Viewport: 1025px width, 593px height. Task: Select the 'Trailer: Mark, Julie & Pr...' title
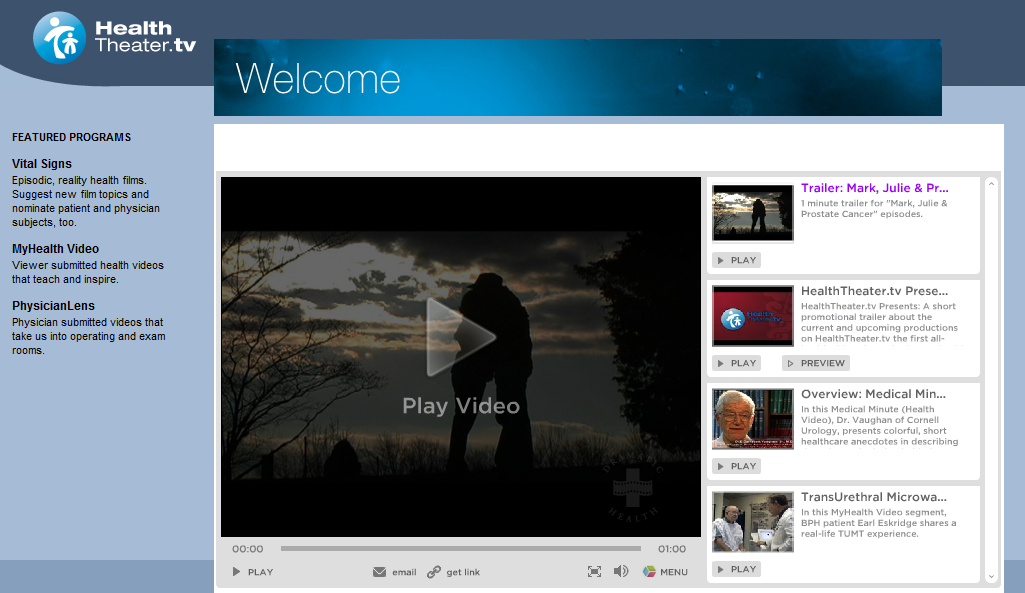coord(875,188)
